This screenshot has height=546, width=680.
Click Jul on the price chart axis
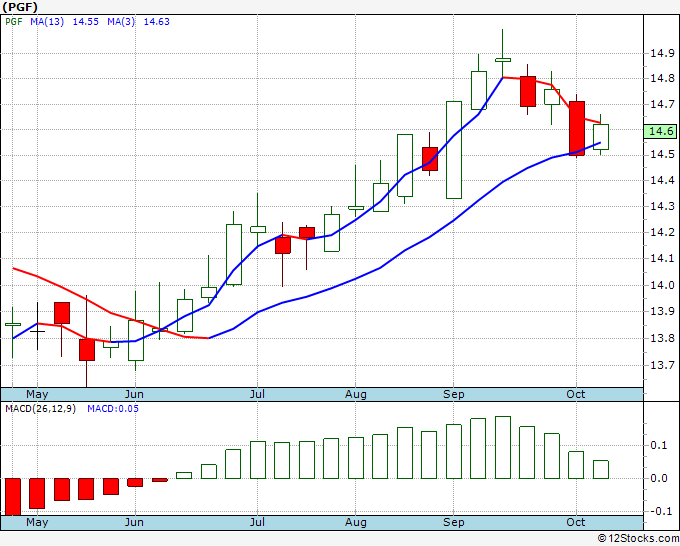pos(257,395)
